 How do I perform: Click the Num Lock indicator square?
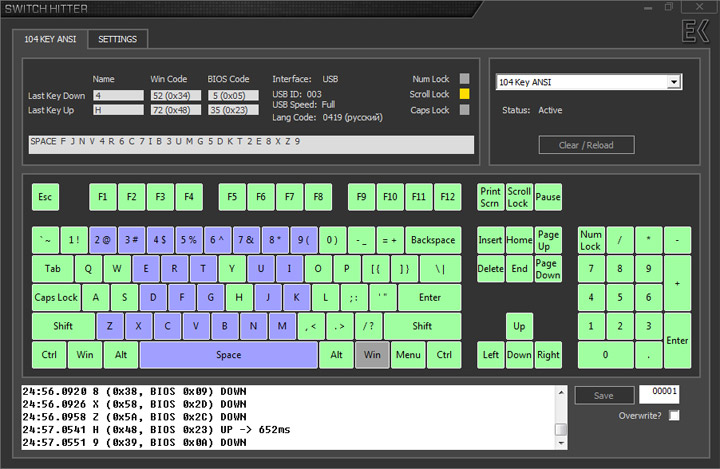465,79
